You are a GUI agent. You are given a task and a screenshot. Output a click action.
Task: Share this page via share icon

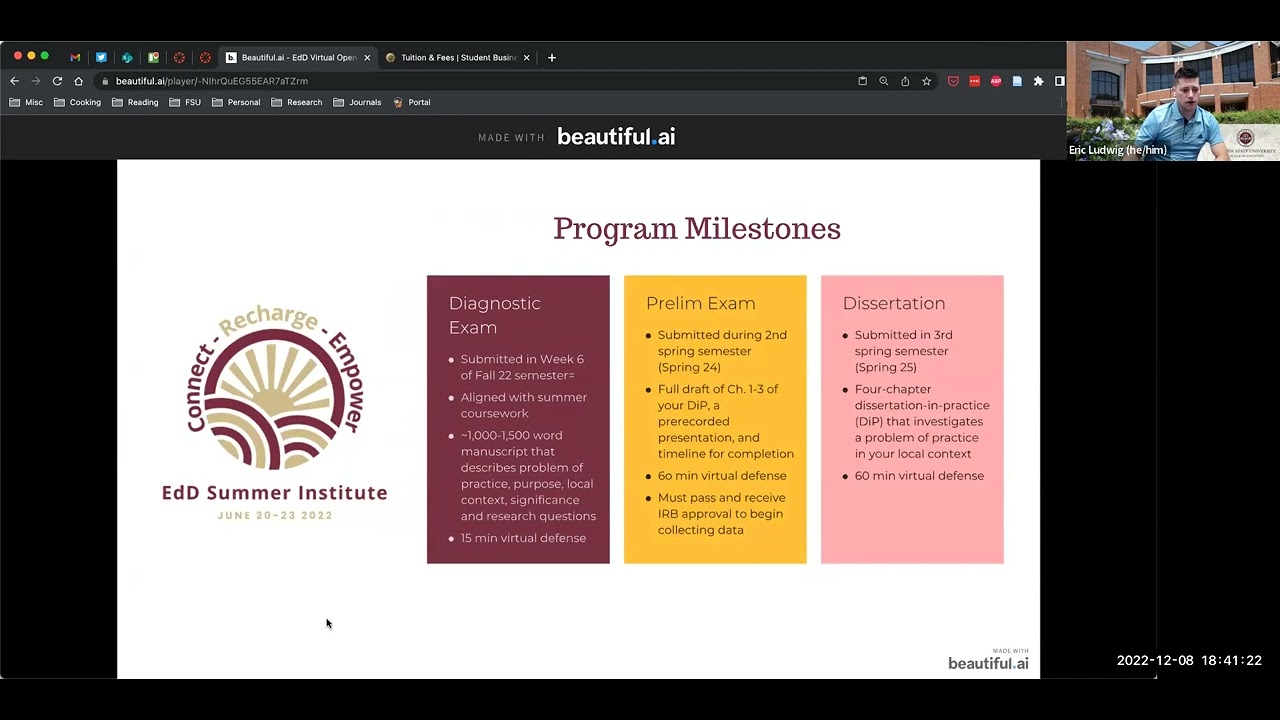(905, 81)
